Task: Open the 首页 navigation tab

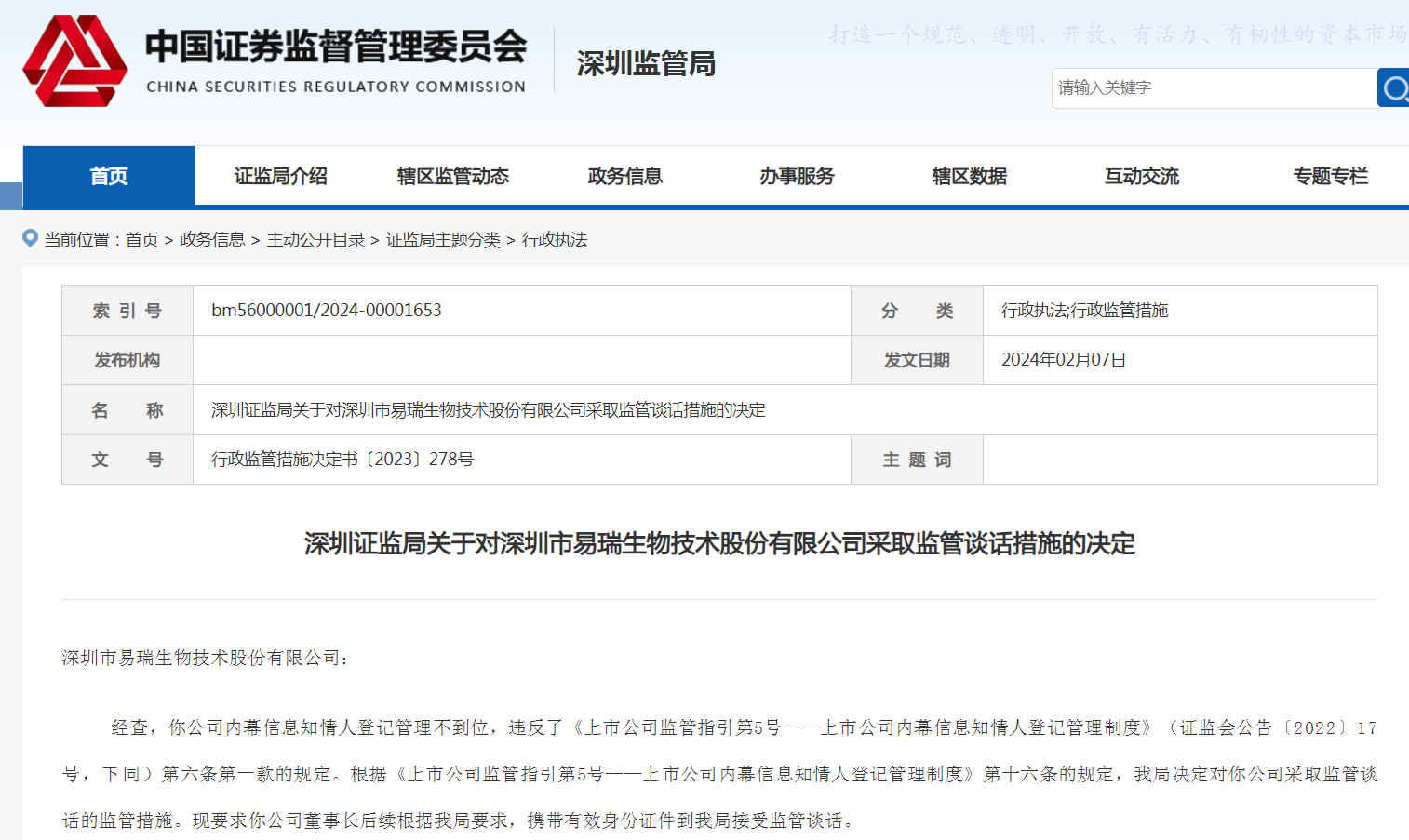Action: pos(109,176)
